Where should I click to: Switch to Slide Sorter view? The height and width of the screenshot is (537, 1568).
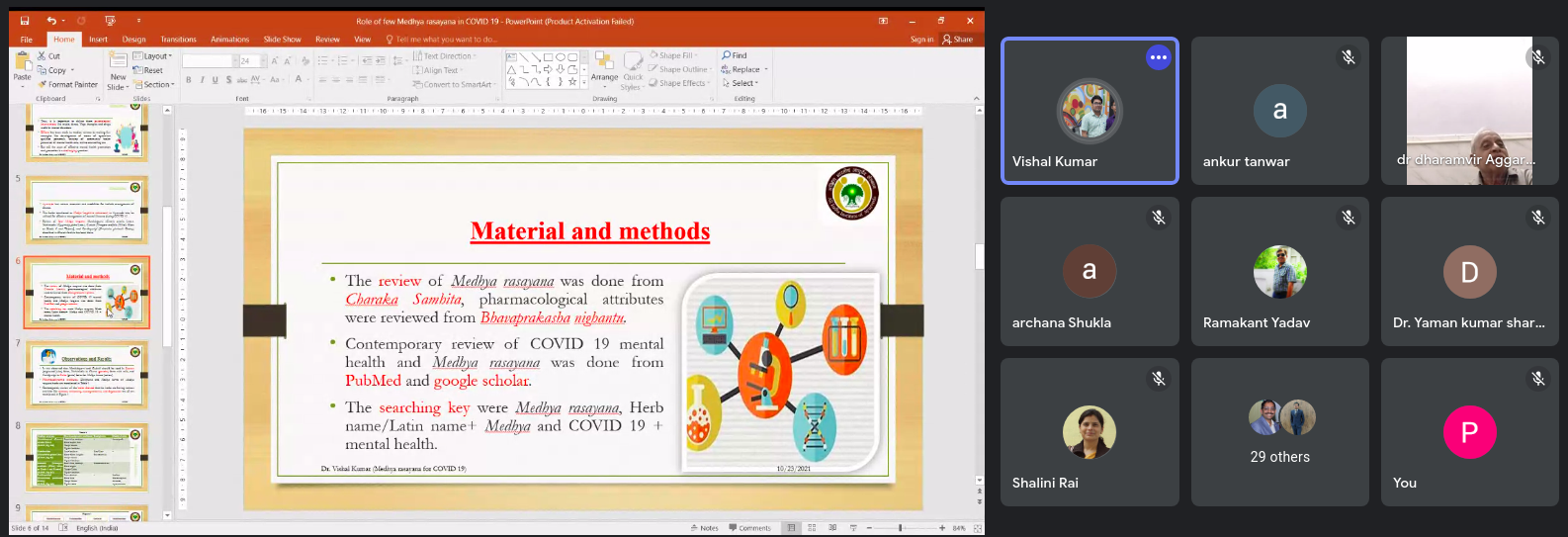click(812, 528)
